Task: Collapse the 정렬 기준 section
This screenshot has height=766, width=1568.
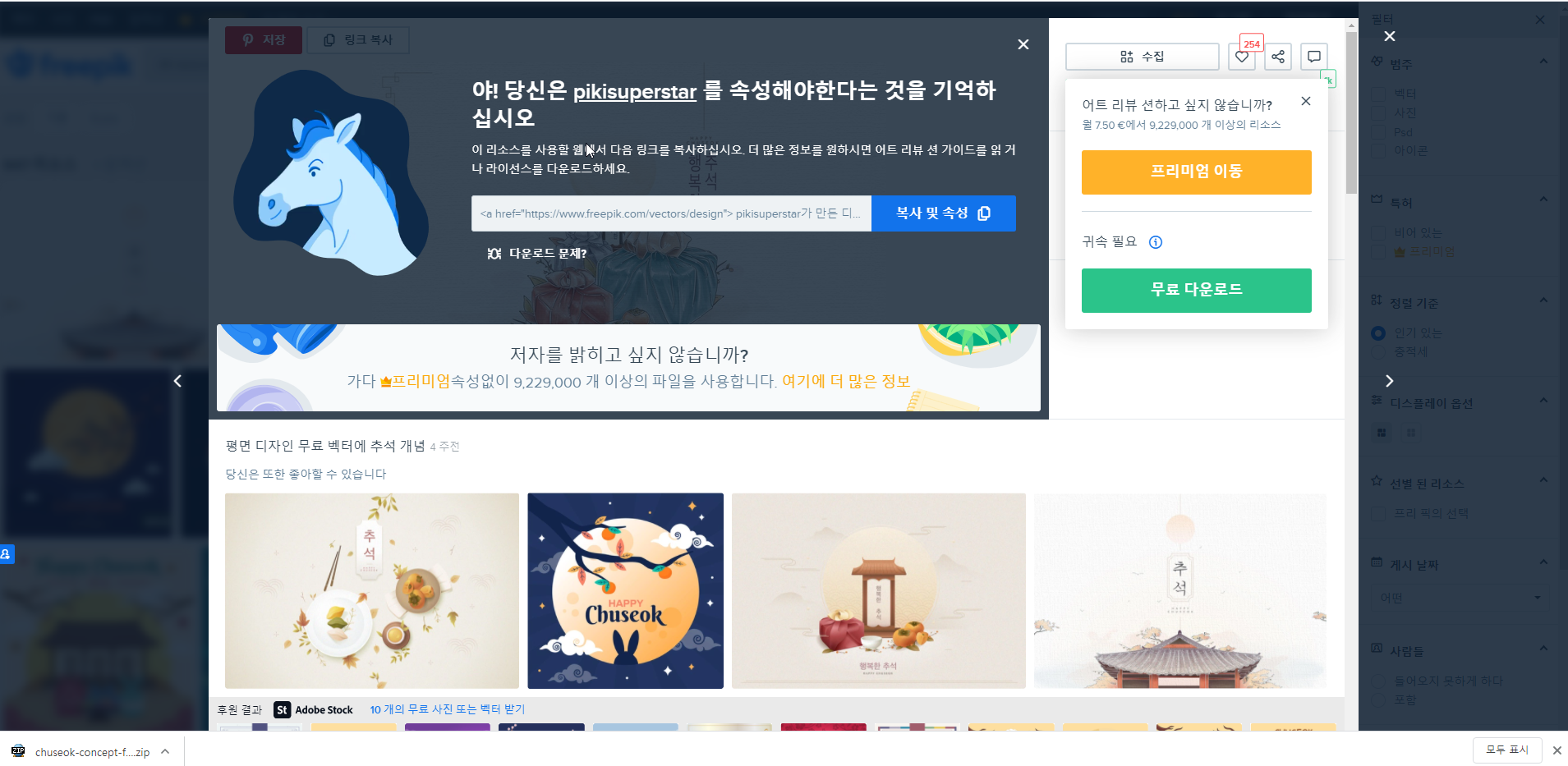Action: tap(1543, 300)
